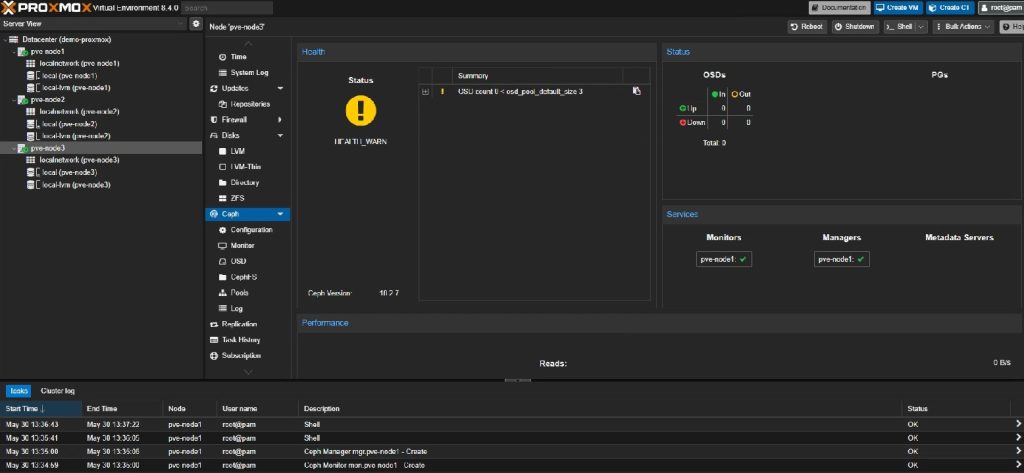Viewport: 1024px width, 473px height.
Task: Open the Server View dropdown
Action: [183, 24]
